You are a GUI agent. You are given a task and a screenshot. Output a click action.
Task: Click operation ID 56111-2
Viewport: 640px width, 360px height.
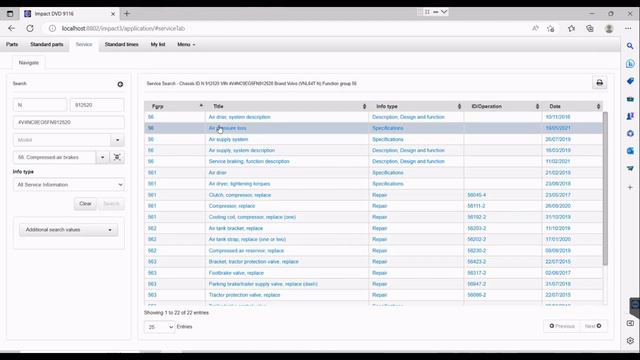[476, 206]
